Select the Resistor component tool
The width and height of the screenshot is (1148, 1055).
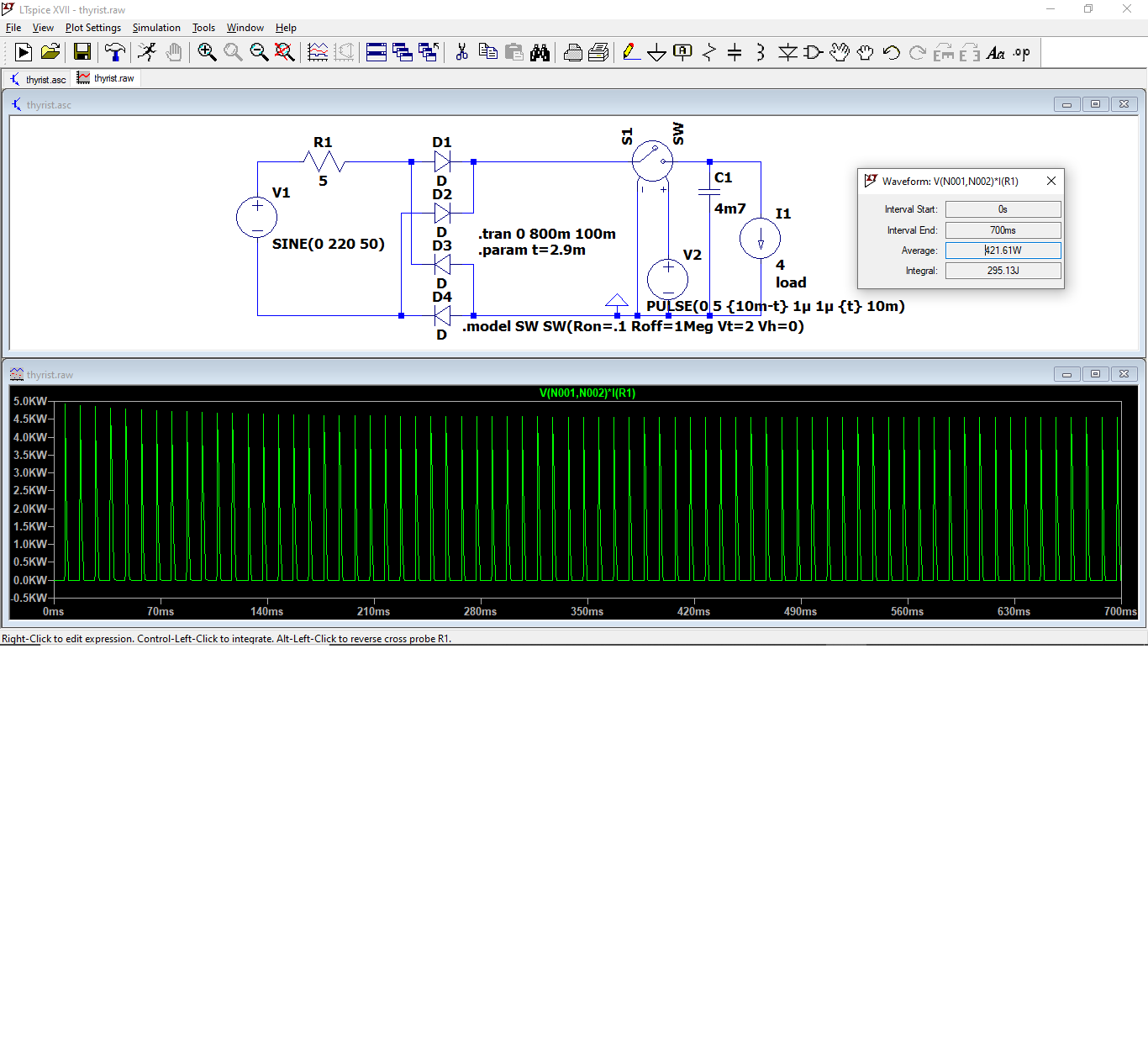(x=708, y=52)
